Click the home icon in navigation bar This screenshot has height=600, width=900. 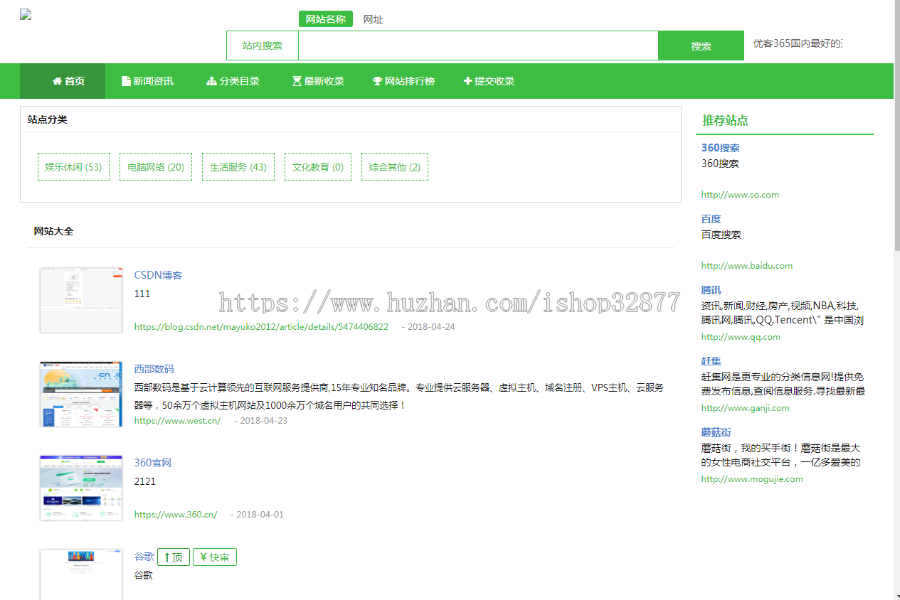pyautogui.click(x=57, y=81)
